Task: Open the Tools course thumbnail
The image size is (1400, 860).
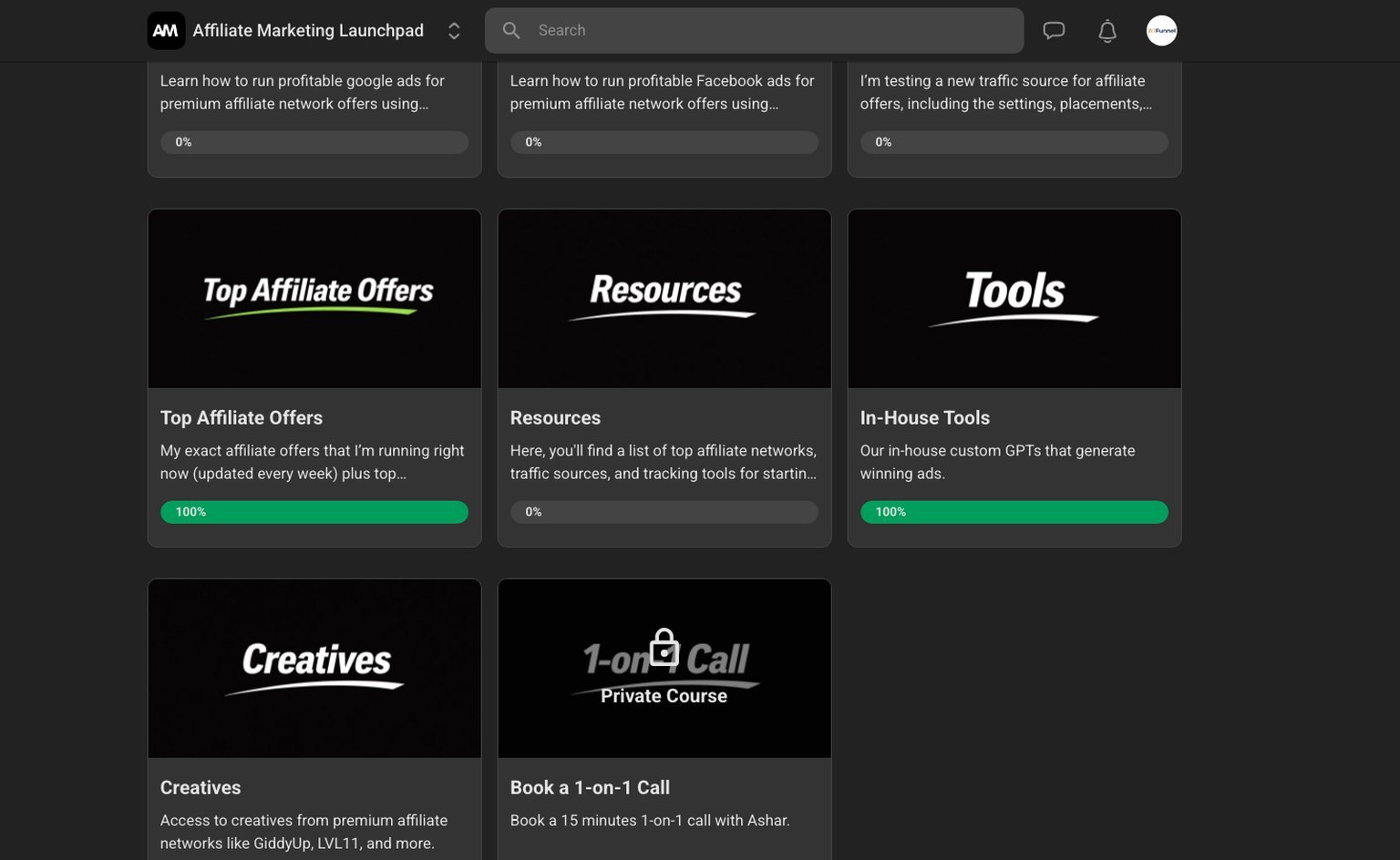Action: pyautogui.click(x=1014, y=299)
